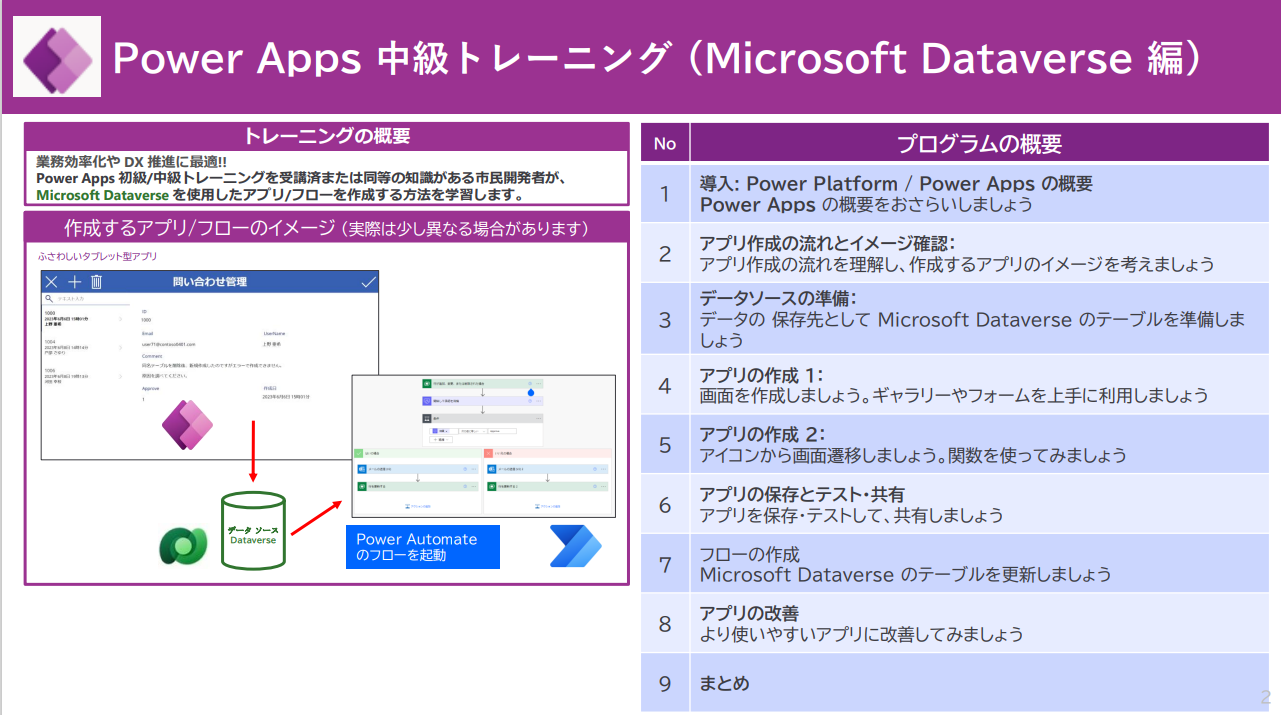Click the トレーニングの概要 heading bar
Screen dimensions: 1281x715
pyautogui.click(x=327, y=136)
